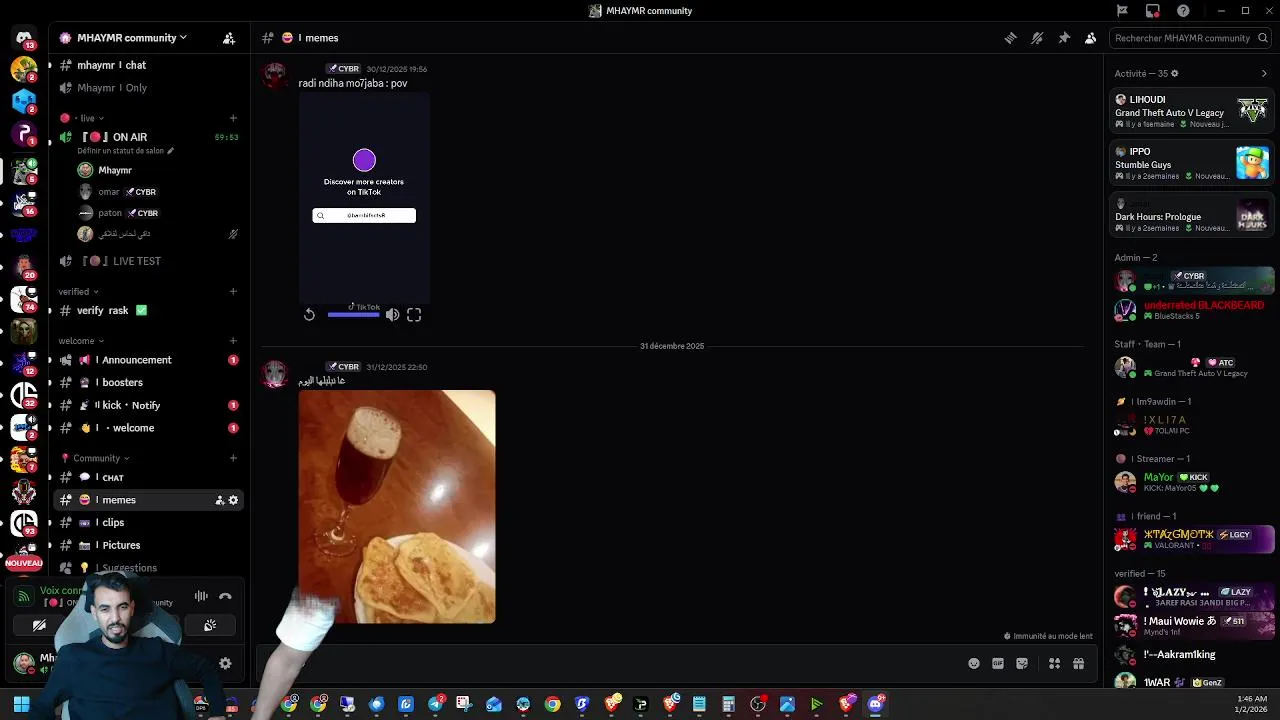Open user settings gear icon
The width and height of the screenshot is (1280, 720).
(x=225, y=663)
